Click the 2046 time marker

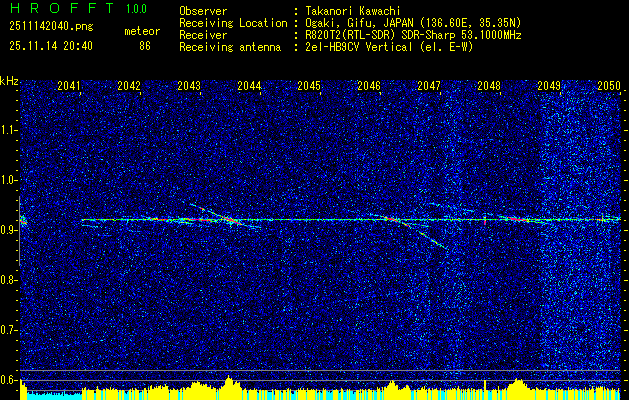(369, 86)
